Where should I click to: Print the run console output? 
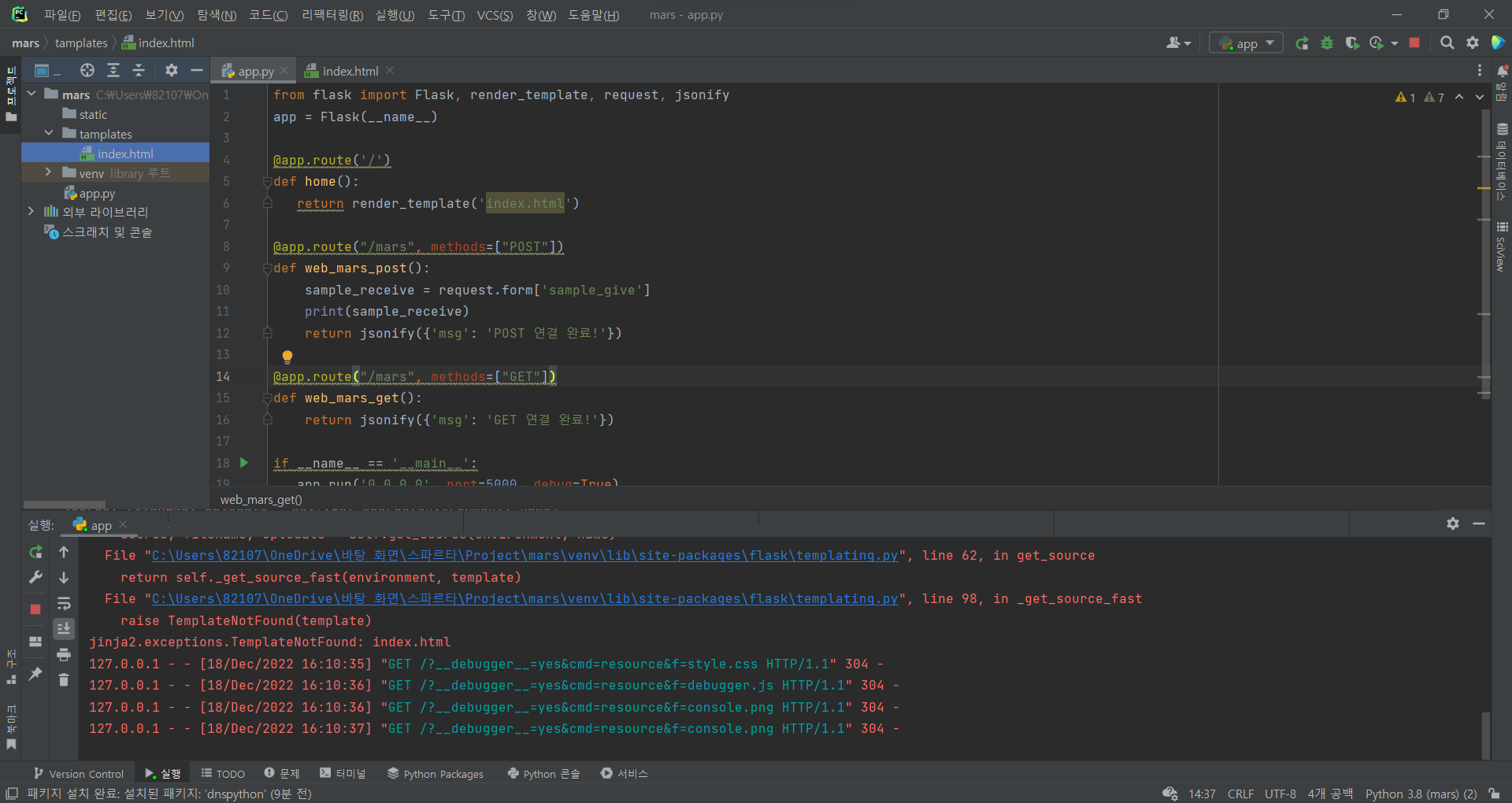[x=64, y=654]
